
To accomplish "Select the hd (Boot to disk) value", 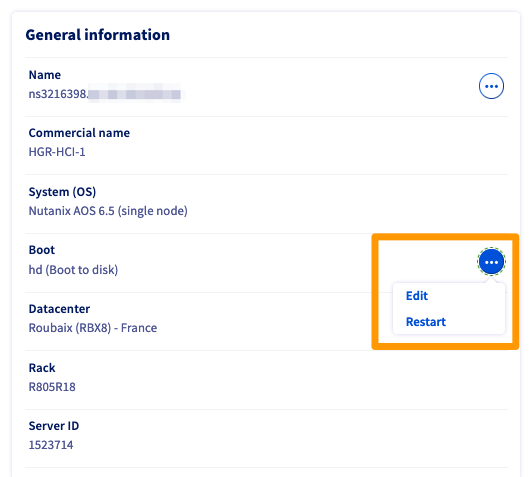I will coord(73,270).
